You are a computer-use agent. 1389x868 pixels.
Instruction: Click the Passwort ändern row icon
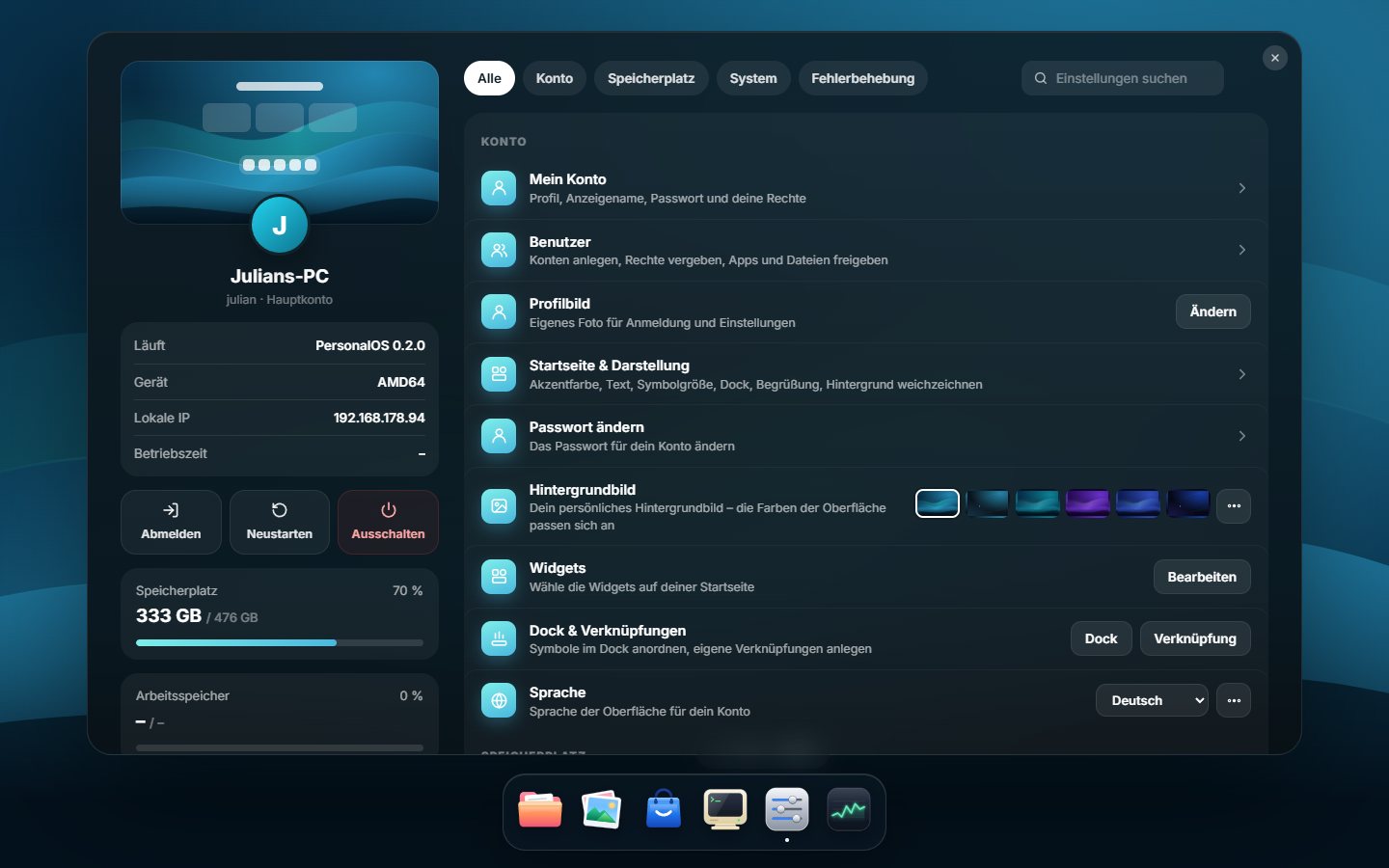click(499, 436)
